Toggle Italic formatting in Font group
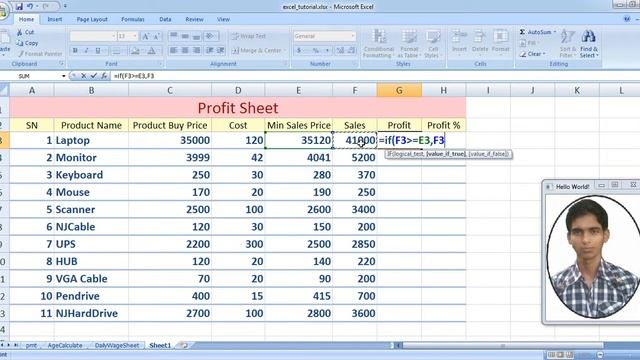This screenshot has height=360, width=640. [x=87, y=51]
